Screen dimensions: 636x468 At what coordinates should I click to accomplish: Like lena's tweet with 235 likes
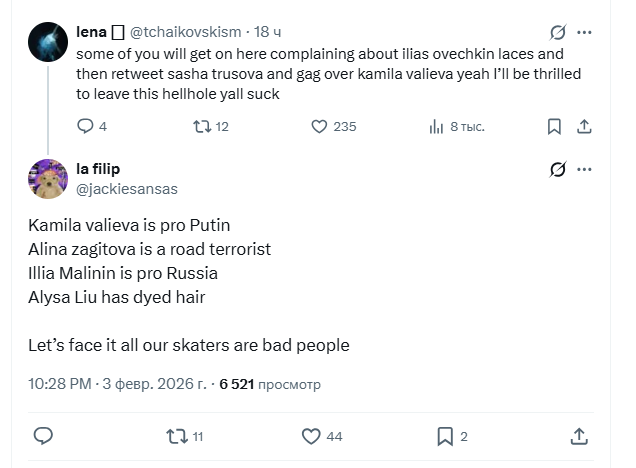320,126
